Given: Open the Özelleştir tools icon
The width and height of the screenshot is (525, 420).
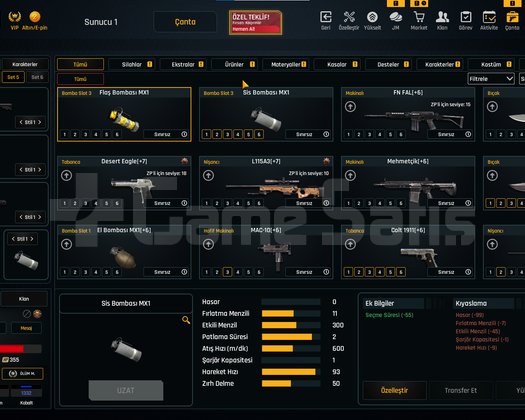Looking at the screenshot, I should point(349,17).
